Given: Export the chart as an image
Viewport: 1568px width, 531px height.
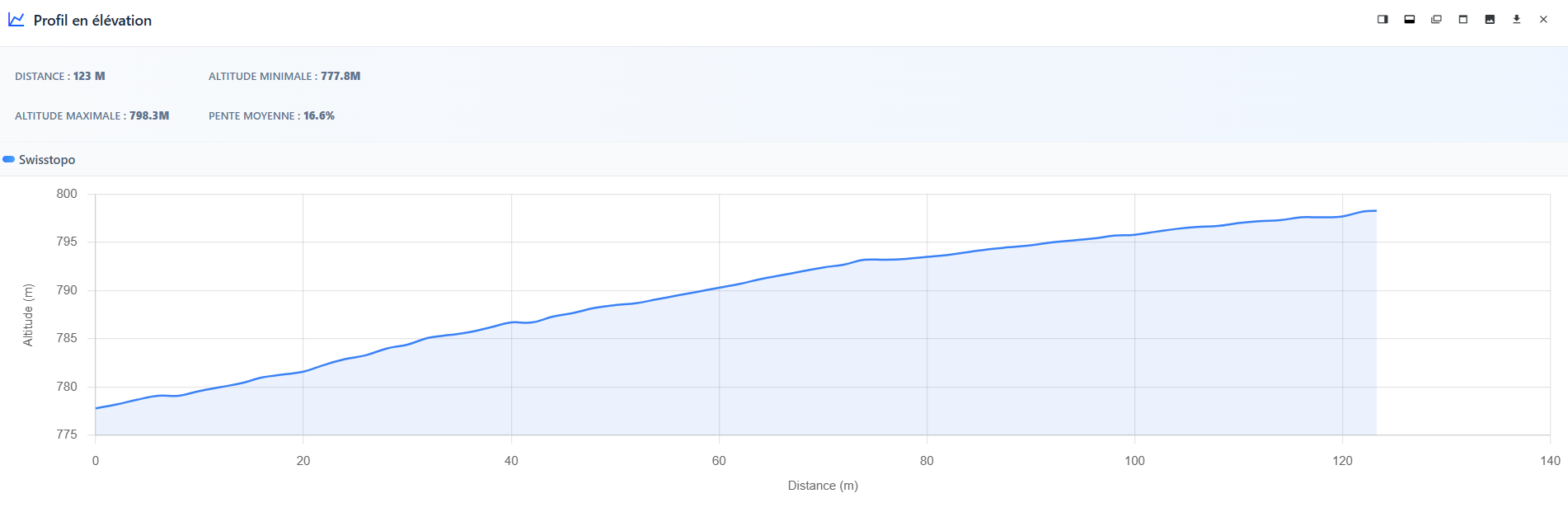Looking at the screenshot, I should coord(1490,20).
